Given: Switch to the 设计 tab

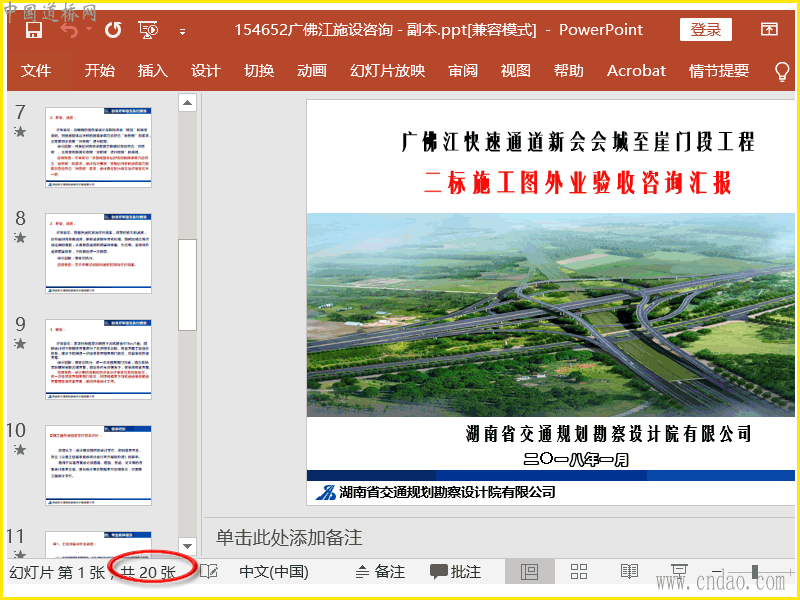Looking at the screenshot, I should pyautogui.click(x=206, y=70).
